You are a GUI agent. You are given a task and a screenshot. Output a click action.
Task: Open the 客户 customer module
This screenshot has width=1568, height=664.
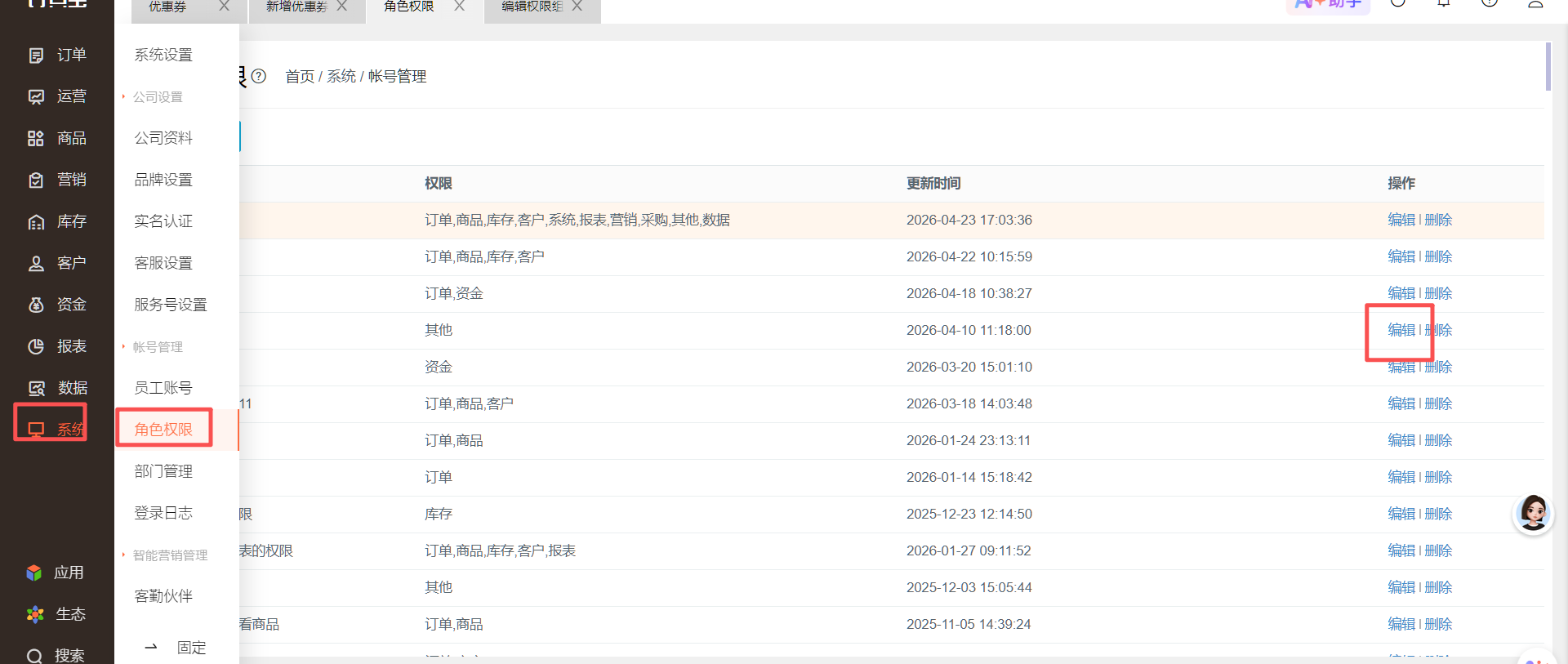[56, 263]
